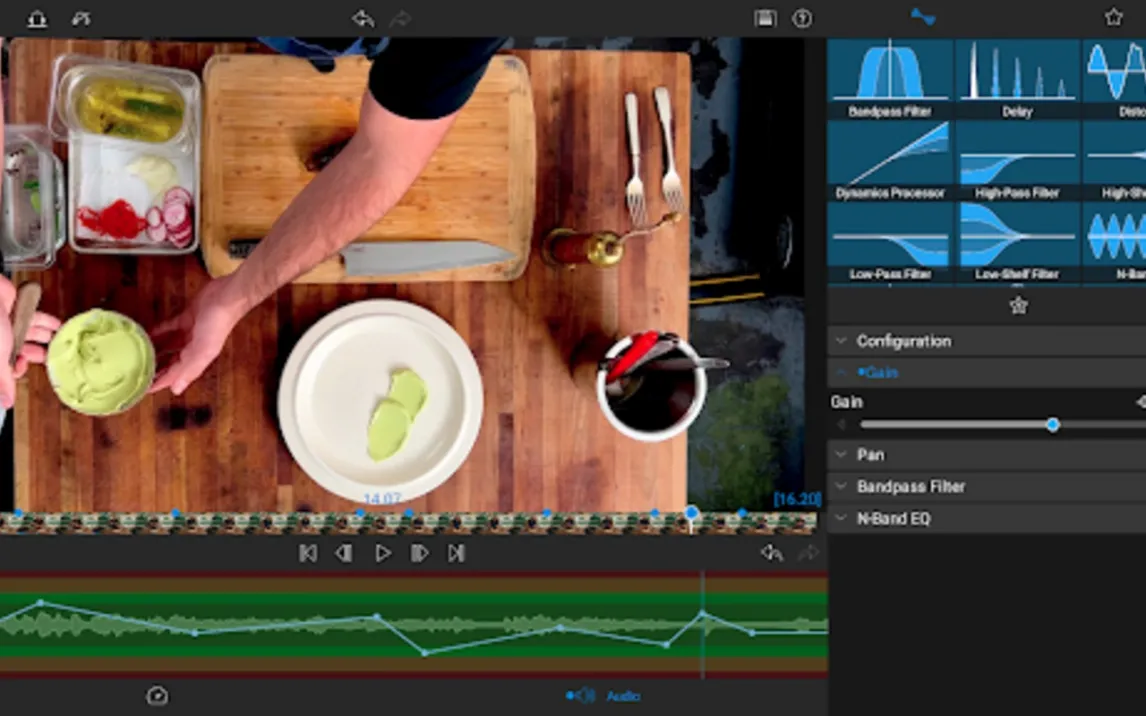Open the speed gauge tab below timeline
Image resolution: width=1146 pixels, height=716 pixels.
[x=156, y=695]
